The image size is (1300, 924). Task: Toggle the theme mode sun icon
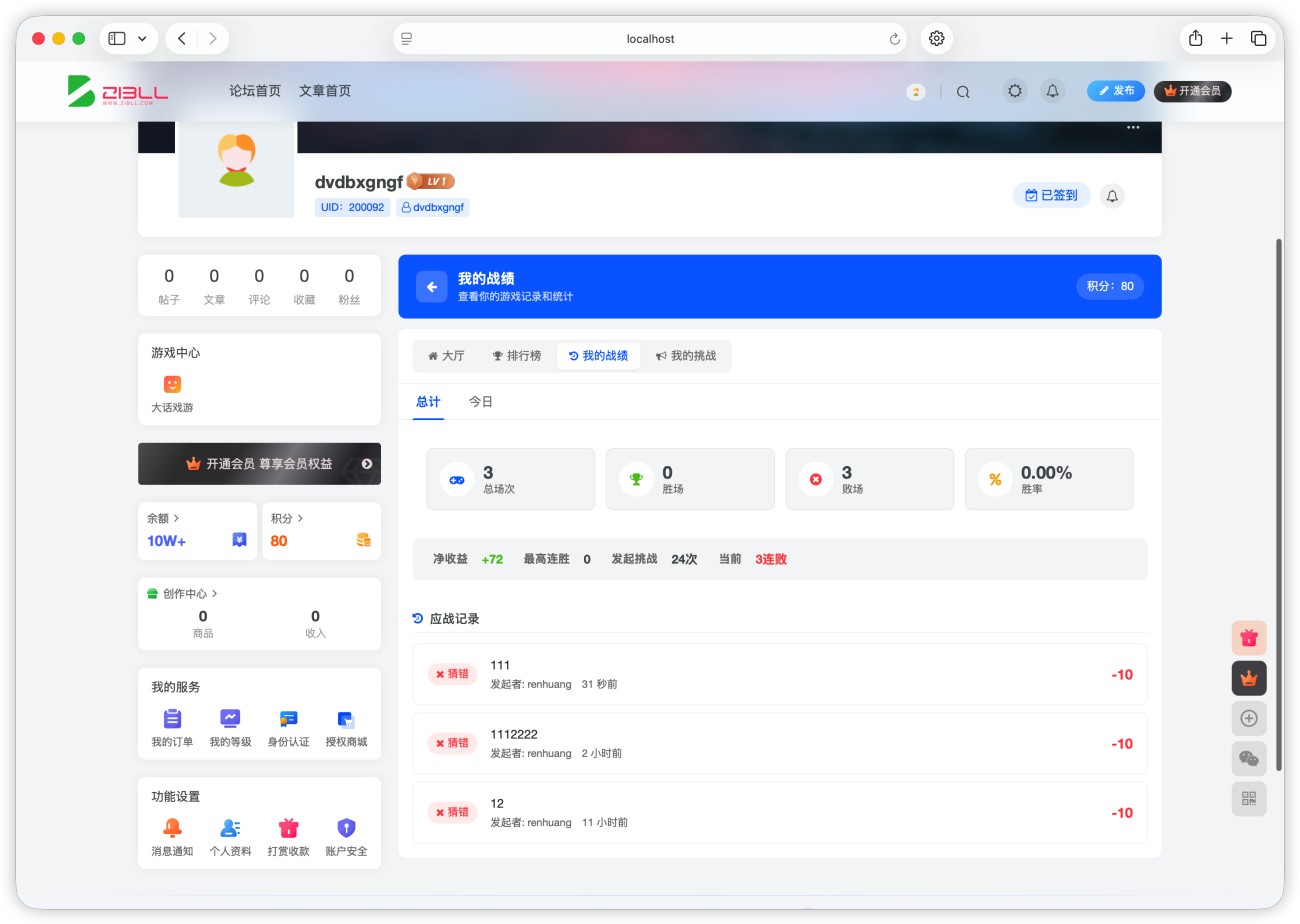1015,91
